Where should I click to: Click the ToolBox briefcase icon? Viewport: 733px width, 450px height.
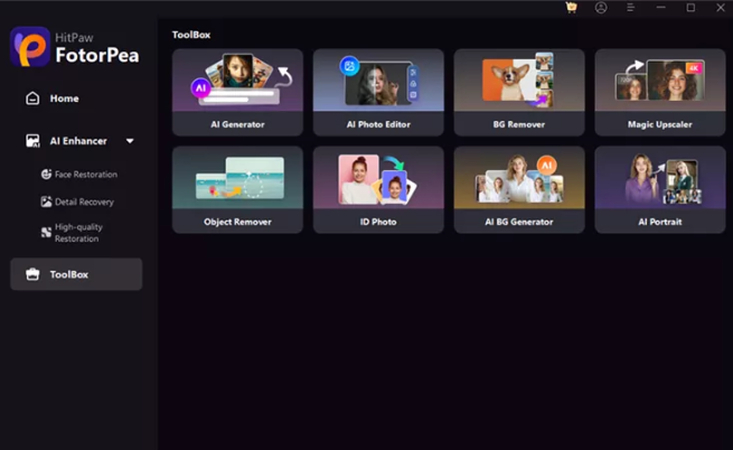(33, 274)
